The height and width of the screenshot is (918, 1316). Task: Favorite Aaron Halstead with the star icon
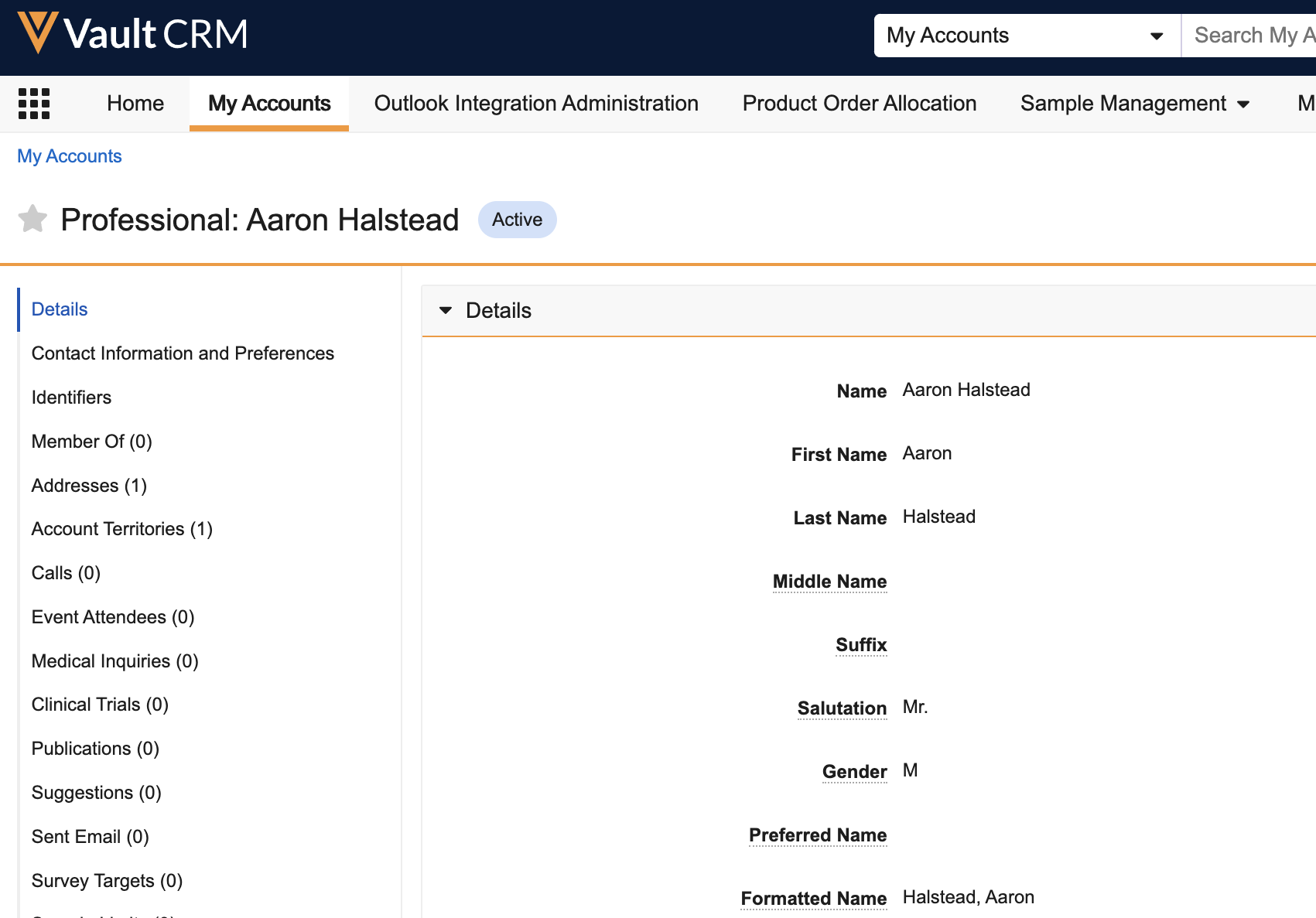[x=32, y=220]
